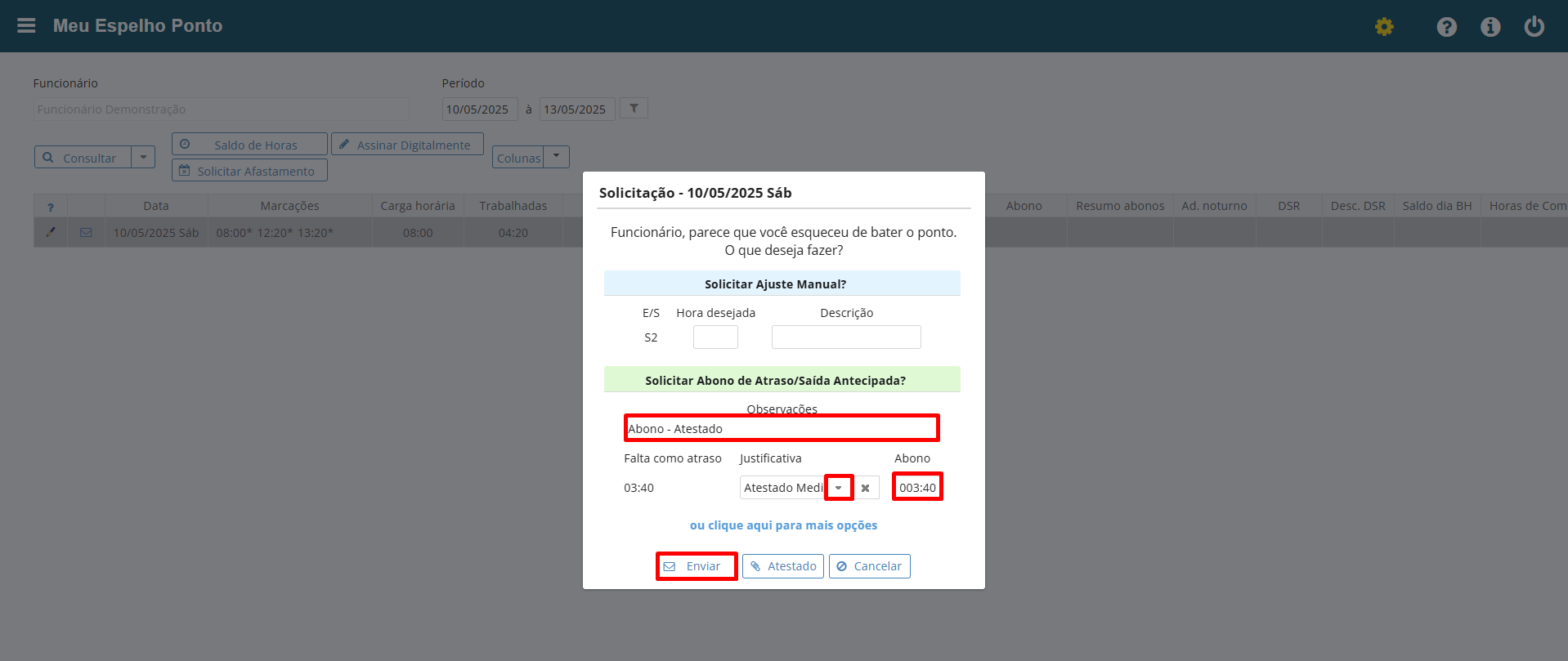The image size is (1568, 661).
Task: Click Assinar Digitalmente
Action: (x=407, y=145)
